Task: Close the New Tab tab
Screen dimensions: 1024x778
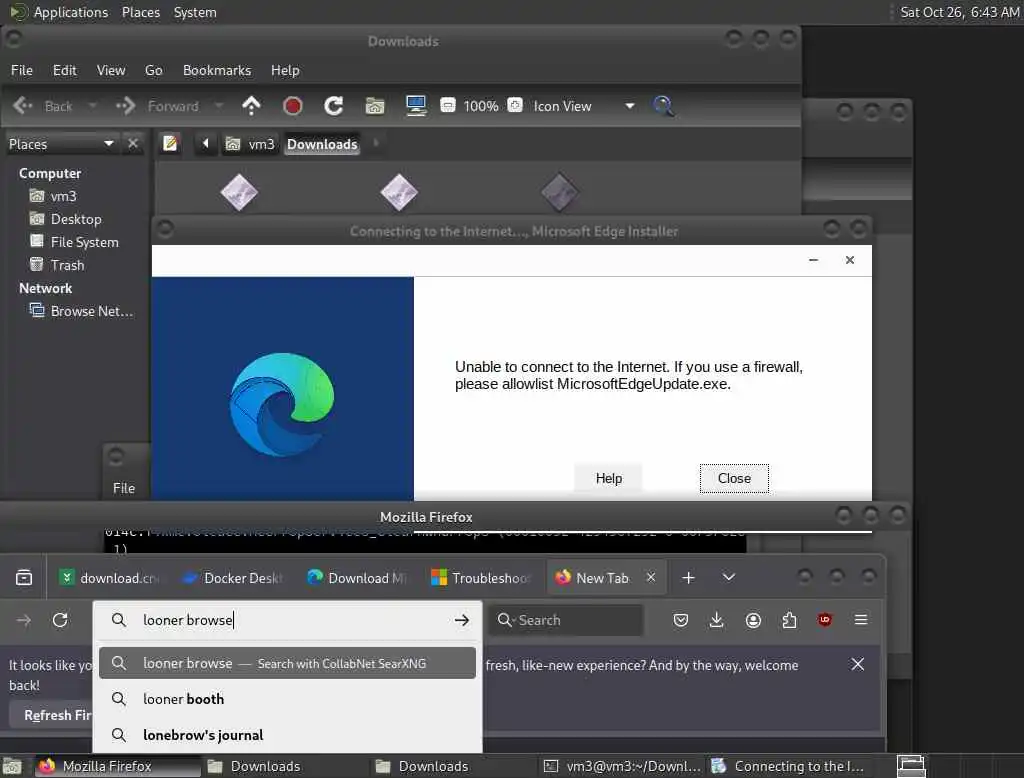Action: point(650,577)
